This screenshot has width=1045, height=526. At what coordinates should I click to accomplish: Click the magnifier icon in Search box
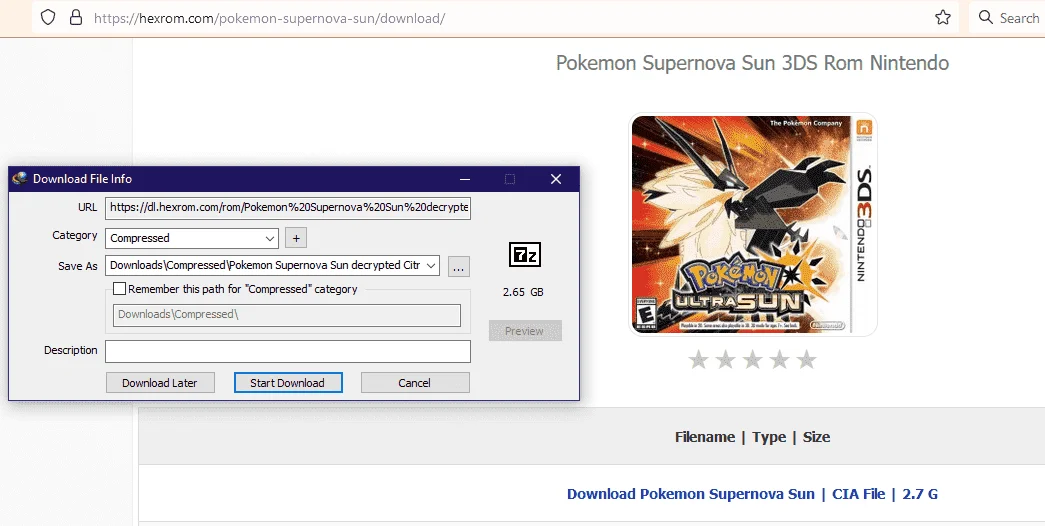(986, 17)
